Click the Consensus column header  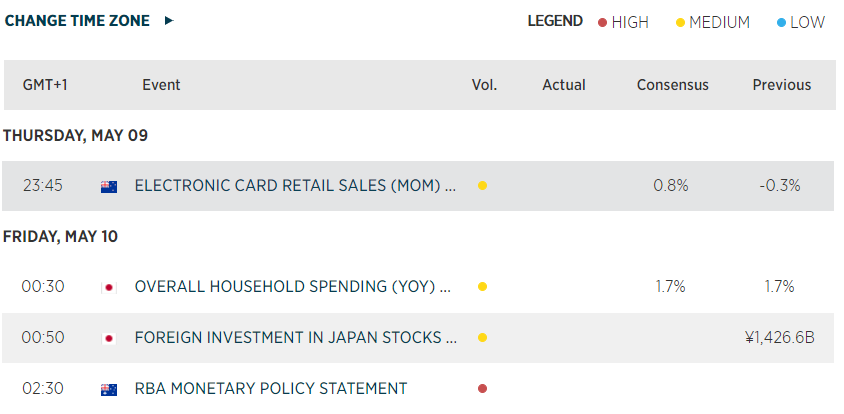click(x=672, y=85)
